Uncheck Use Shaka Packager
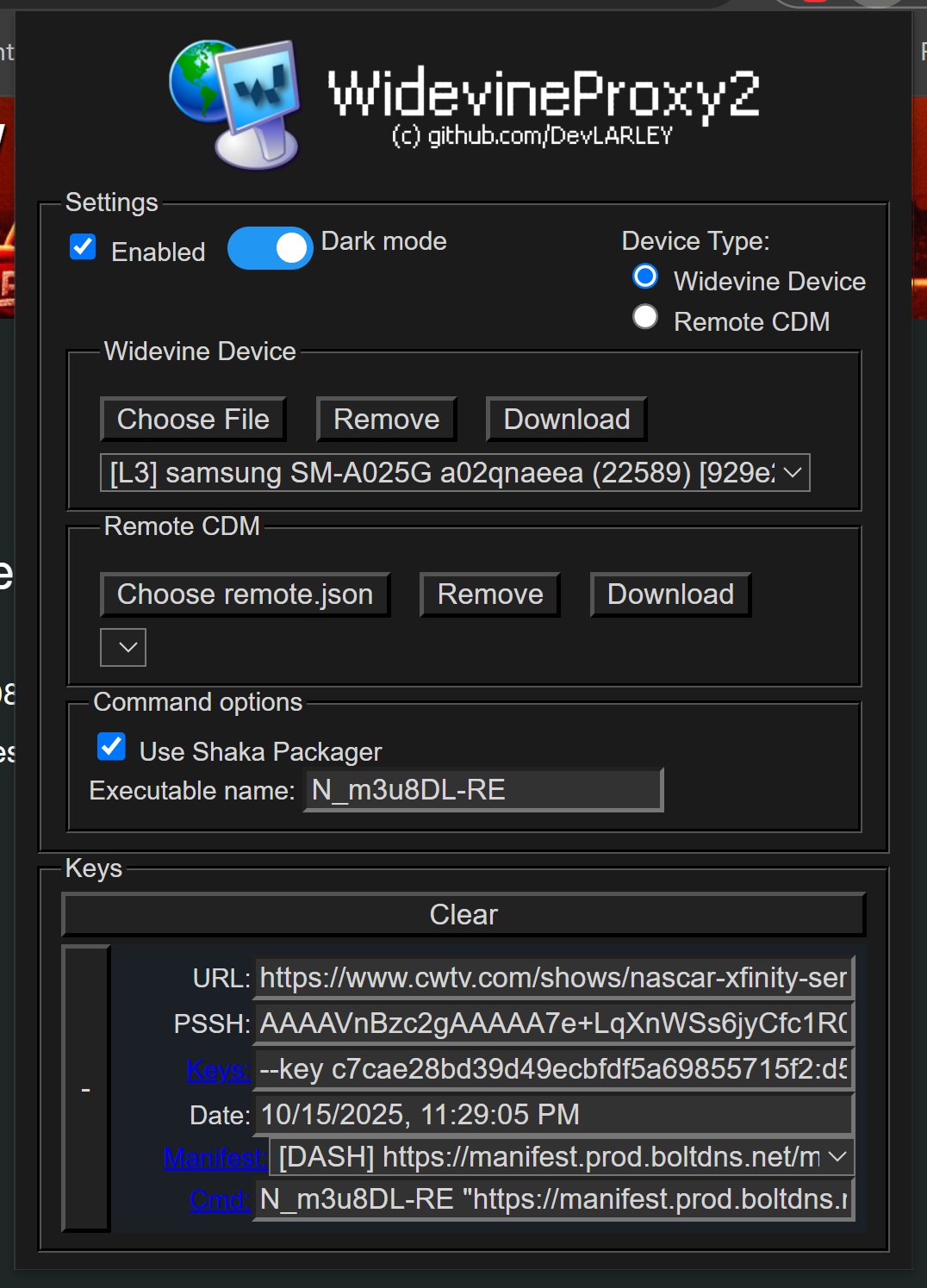 tap(111, 747)
